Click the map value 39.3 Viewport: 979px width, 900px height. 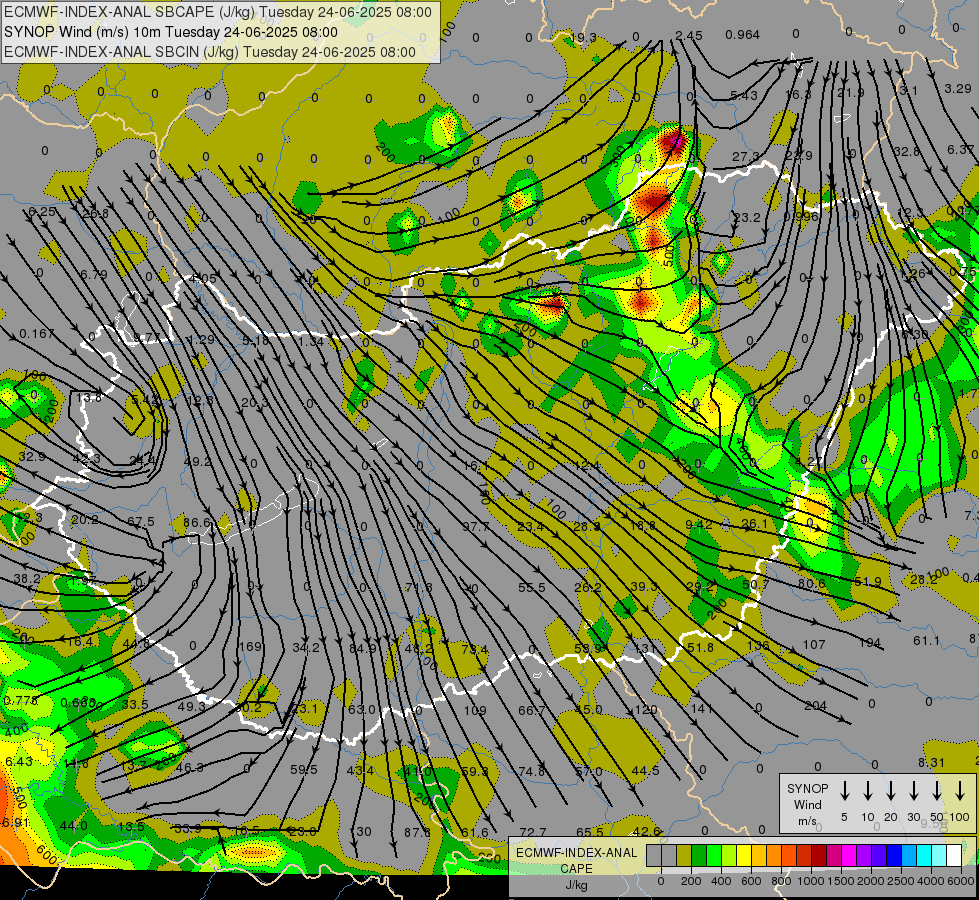[644, 586]
